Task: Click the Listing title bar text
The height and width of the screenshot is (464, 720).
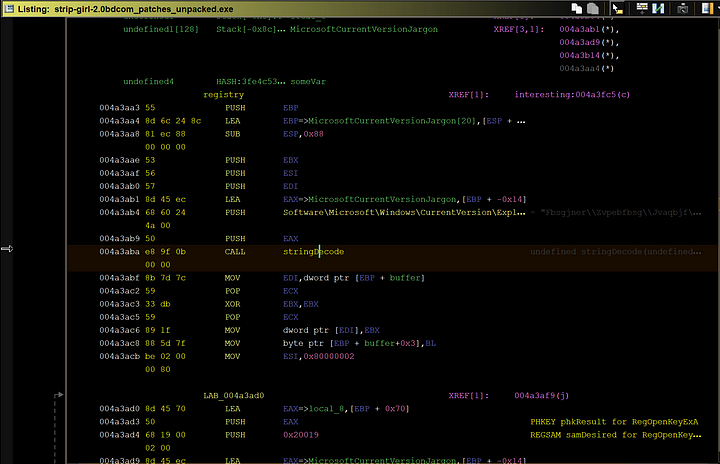Action: point(125,9)
